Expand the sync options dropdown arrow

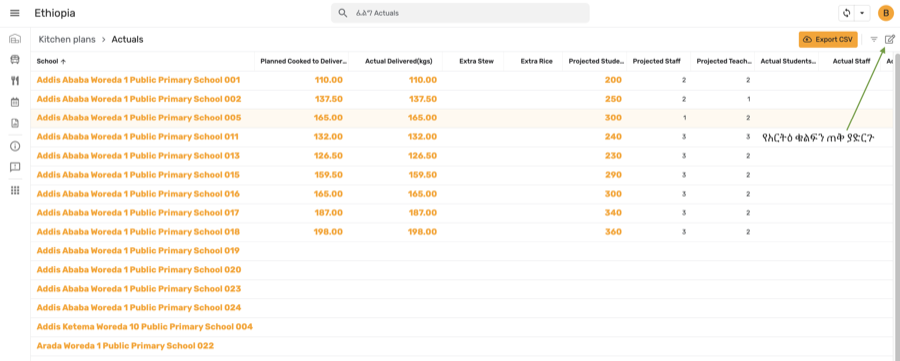pos(862,13)
